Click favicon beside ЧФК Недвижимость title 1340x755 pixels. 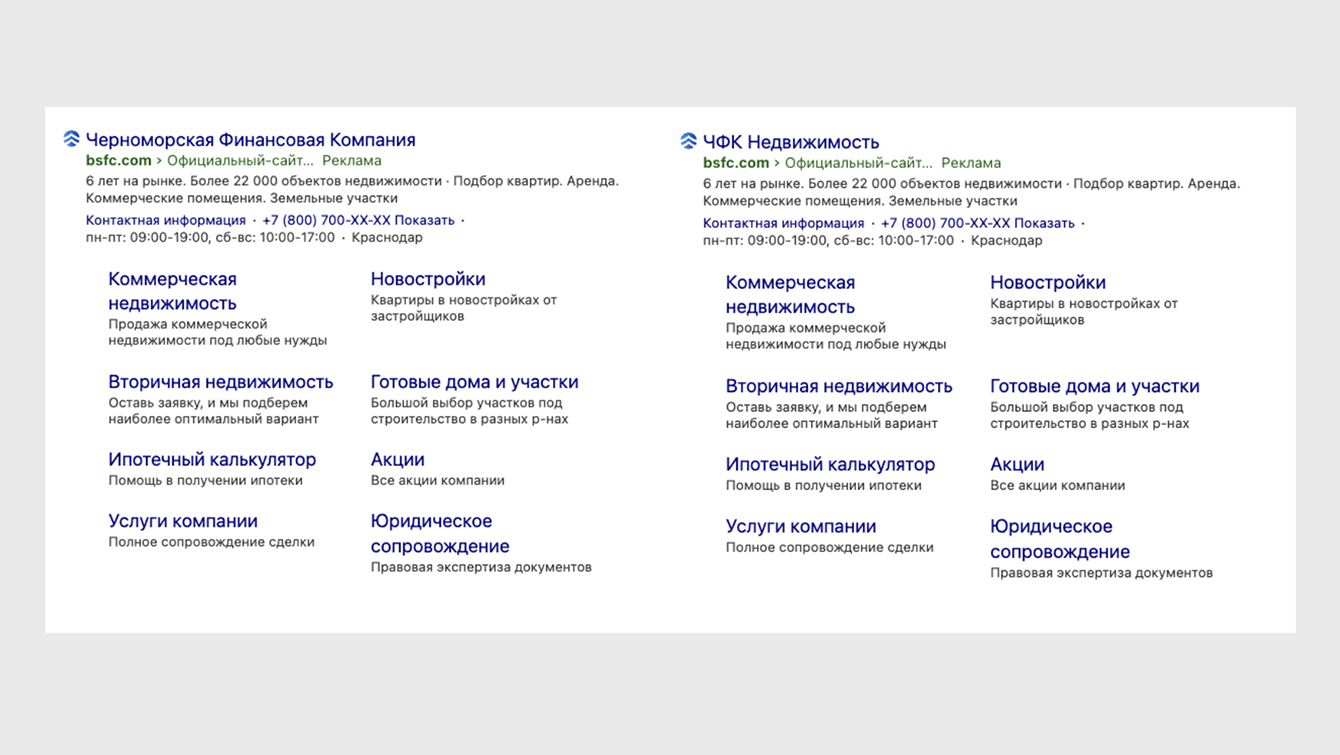(x=688, y=141)
